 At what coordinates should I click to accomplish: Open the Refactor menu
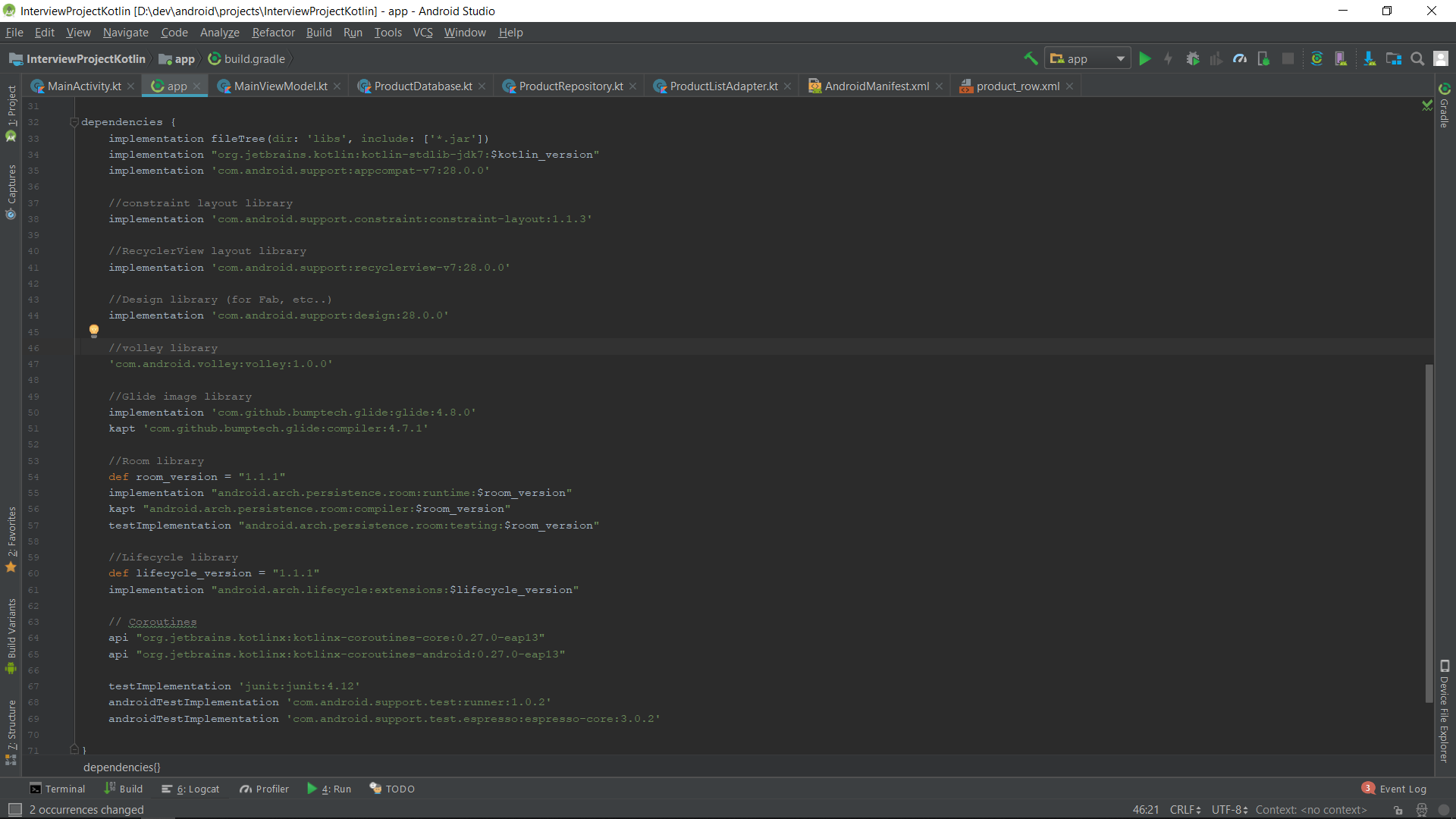pos(273,33)
